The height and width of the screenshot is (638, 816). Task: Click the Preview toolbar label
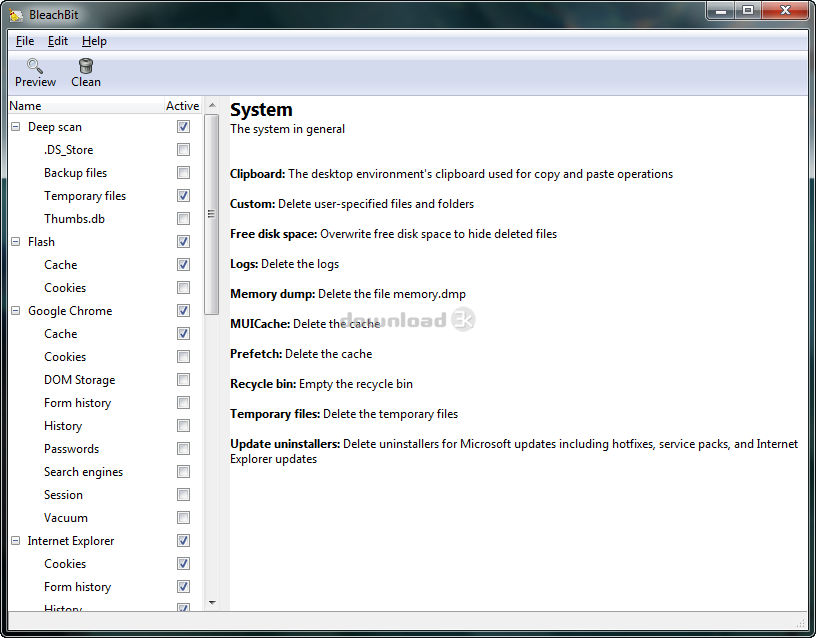(35, 82)
